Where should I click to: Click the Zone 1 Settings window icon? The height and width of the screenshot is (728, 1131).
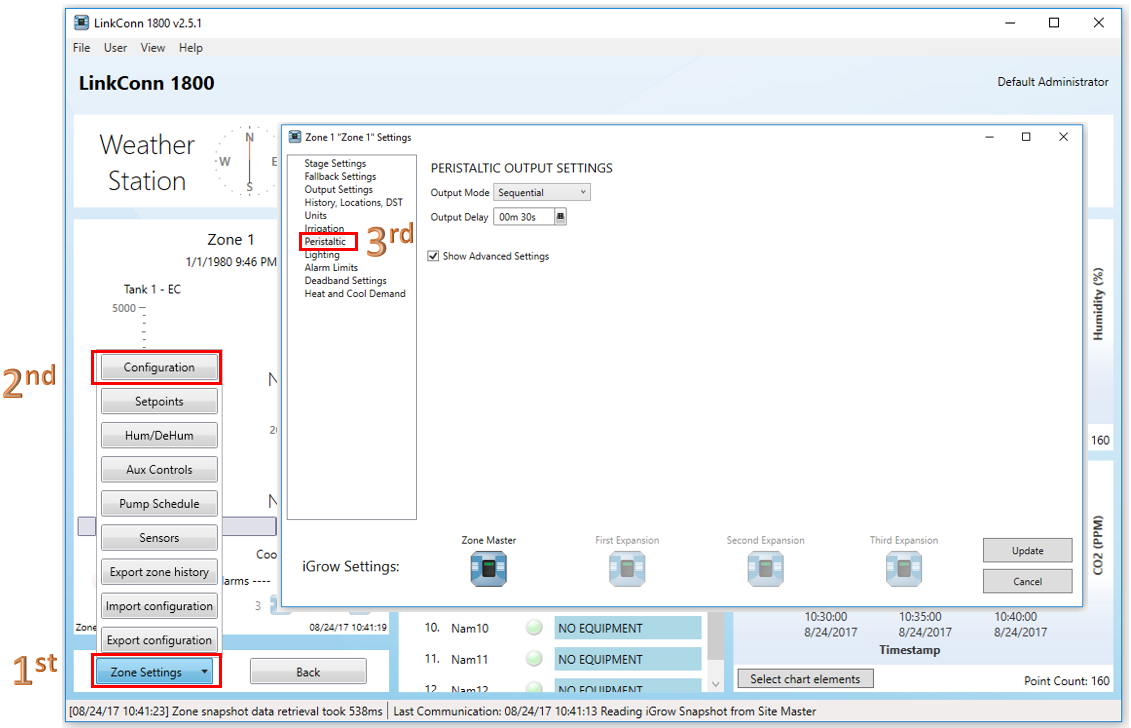[x=294, y=136]
